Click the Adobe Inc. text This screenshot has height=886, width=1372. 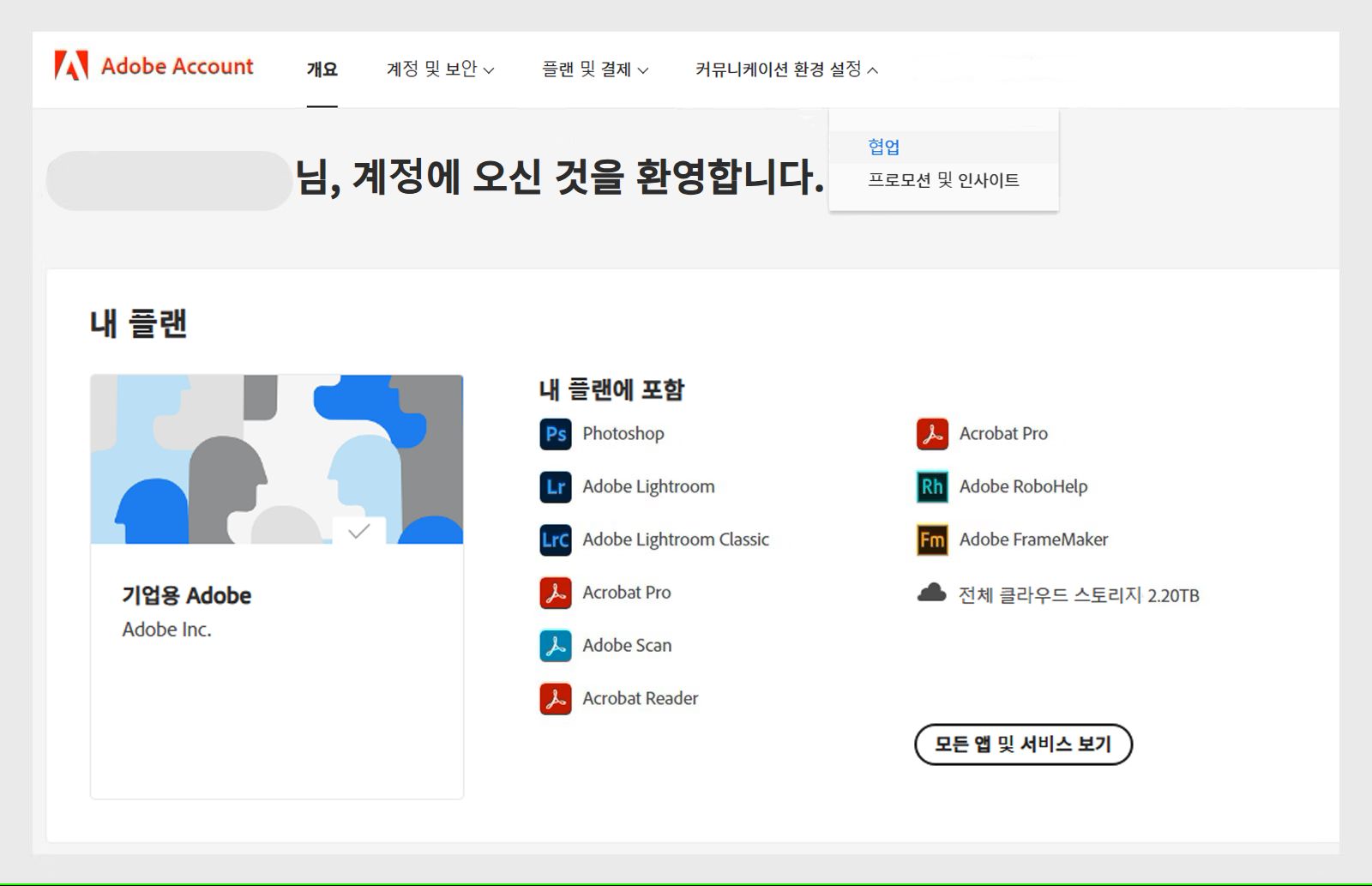coord(167,630)
